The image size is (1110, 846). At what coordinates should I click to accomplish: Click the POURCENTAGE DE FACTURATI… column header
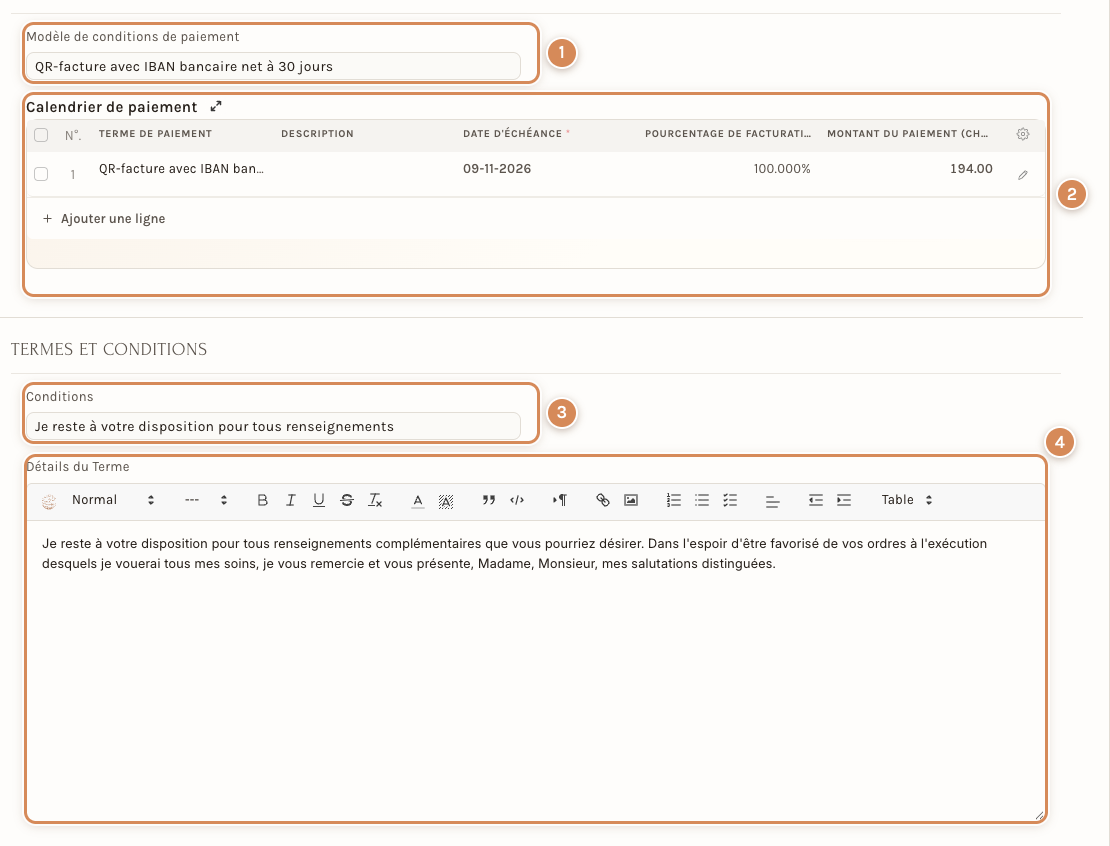[728, 134]
